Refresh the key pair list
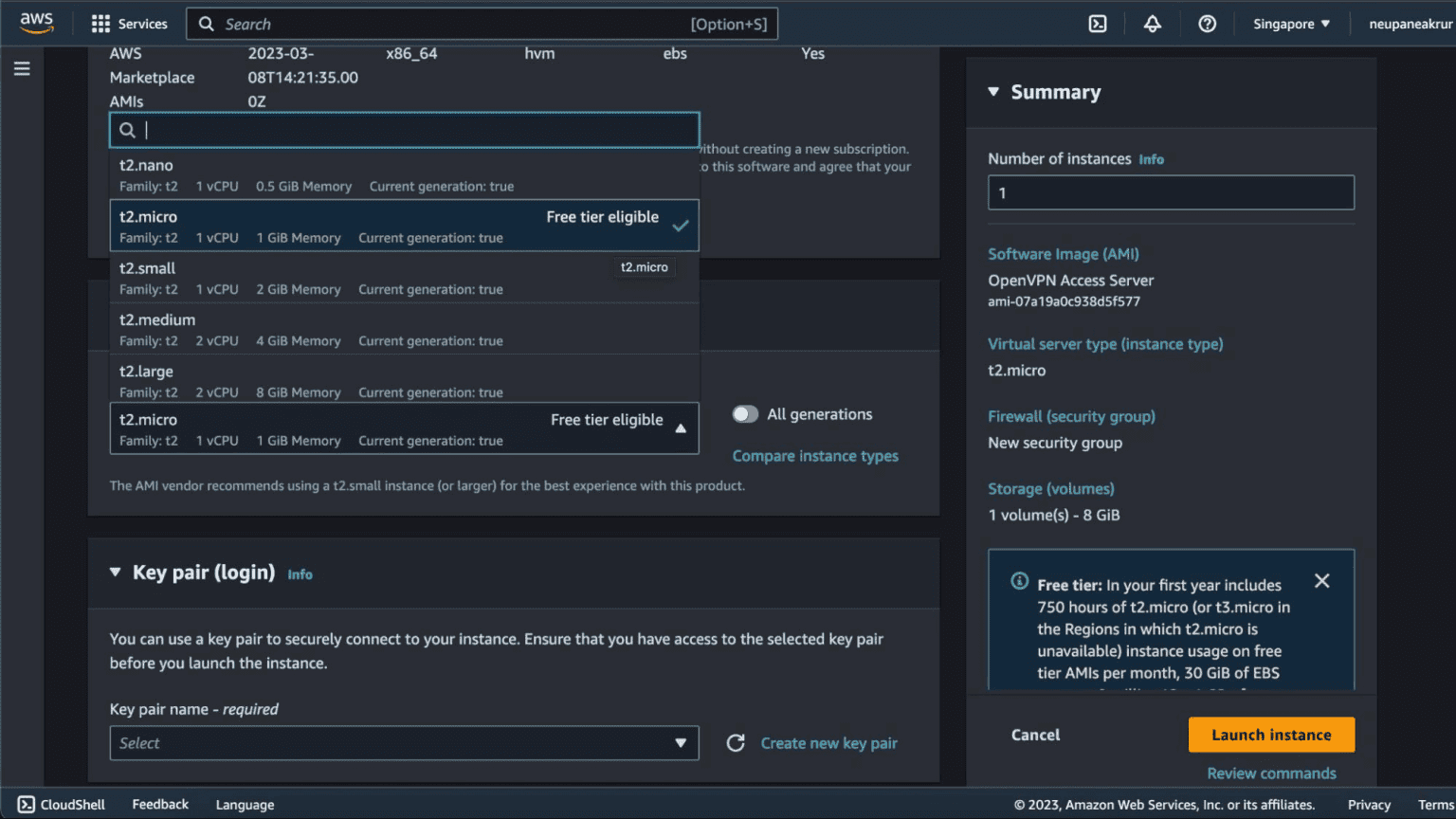Viewport: 1456px width, 819px height. [x=736, y=743]
